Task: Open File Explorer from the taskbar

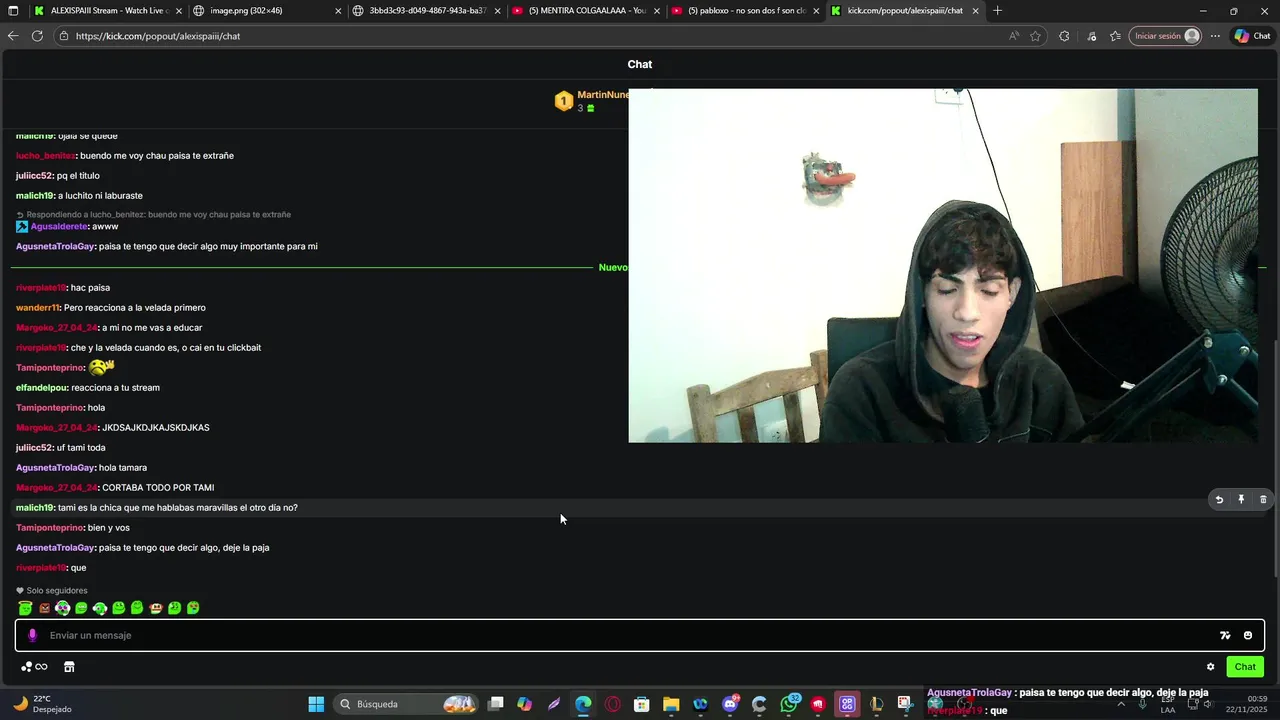Action: 671,704
